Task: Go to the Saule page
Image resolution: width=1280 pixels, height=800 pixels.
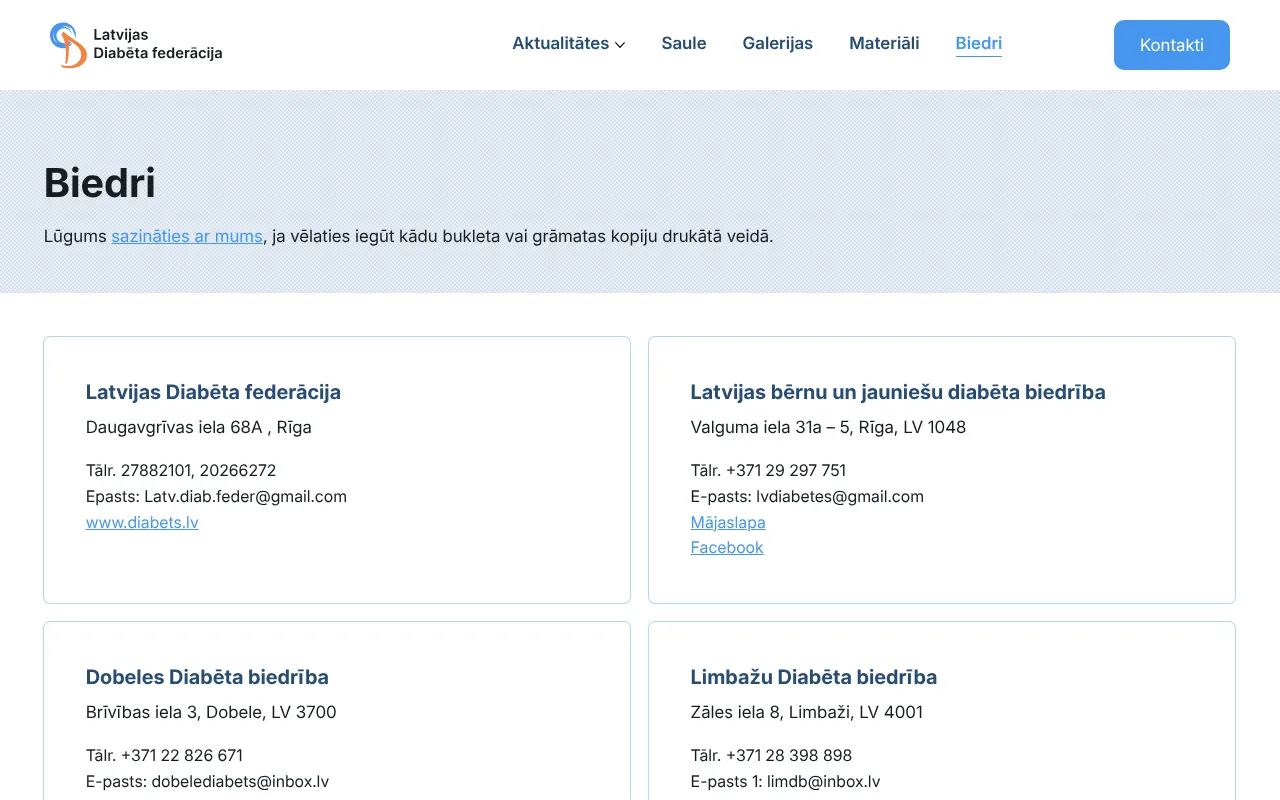Action: coord(684,43)
